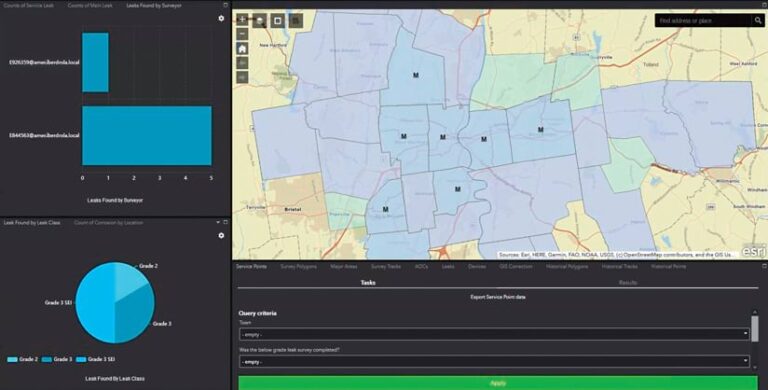Toggle Grade 3 legend entry
This screenshot has height=390, width=768.
point(57,360)
